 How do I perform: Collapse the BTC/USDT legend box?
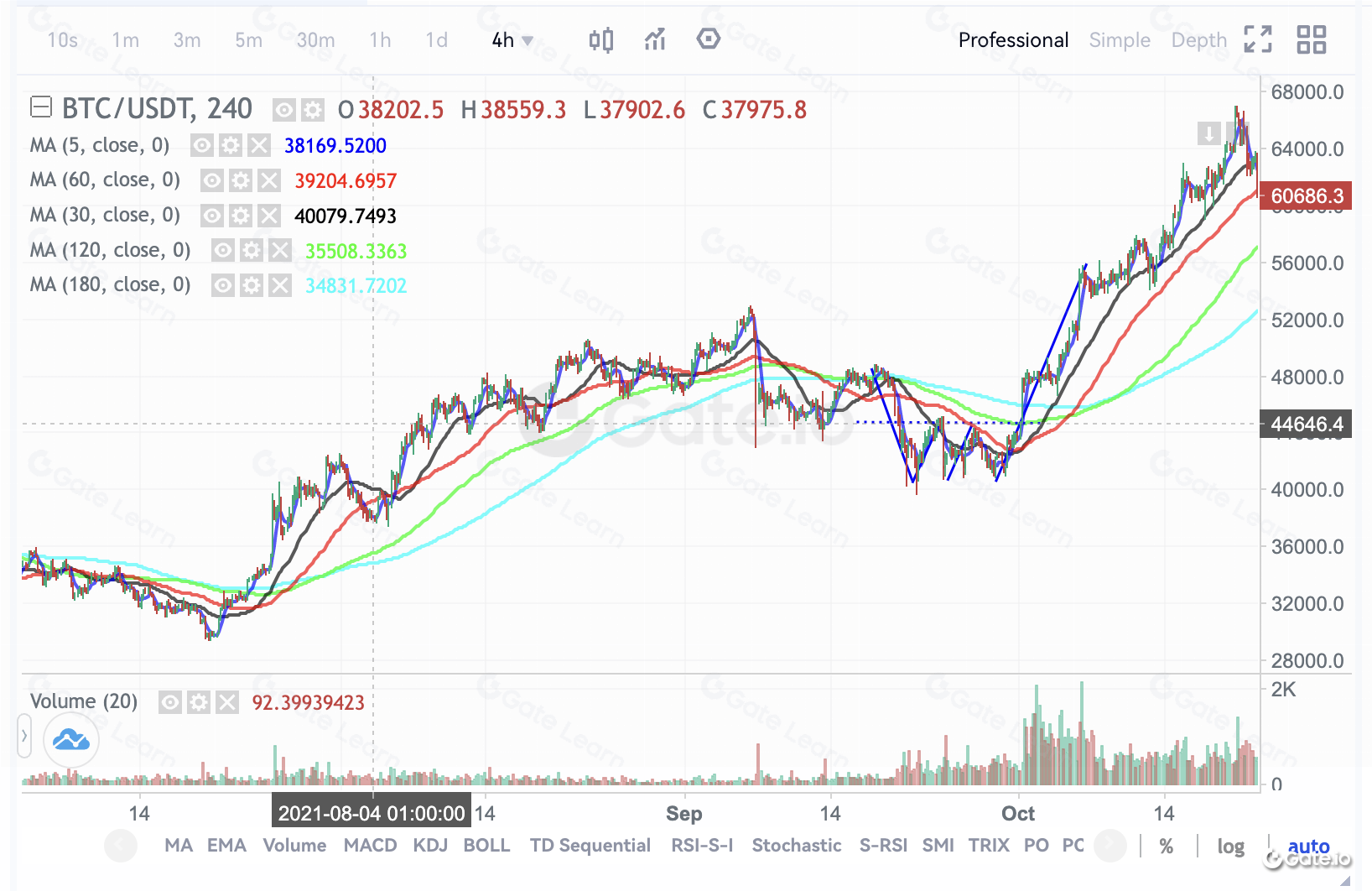click(41, 107)
